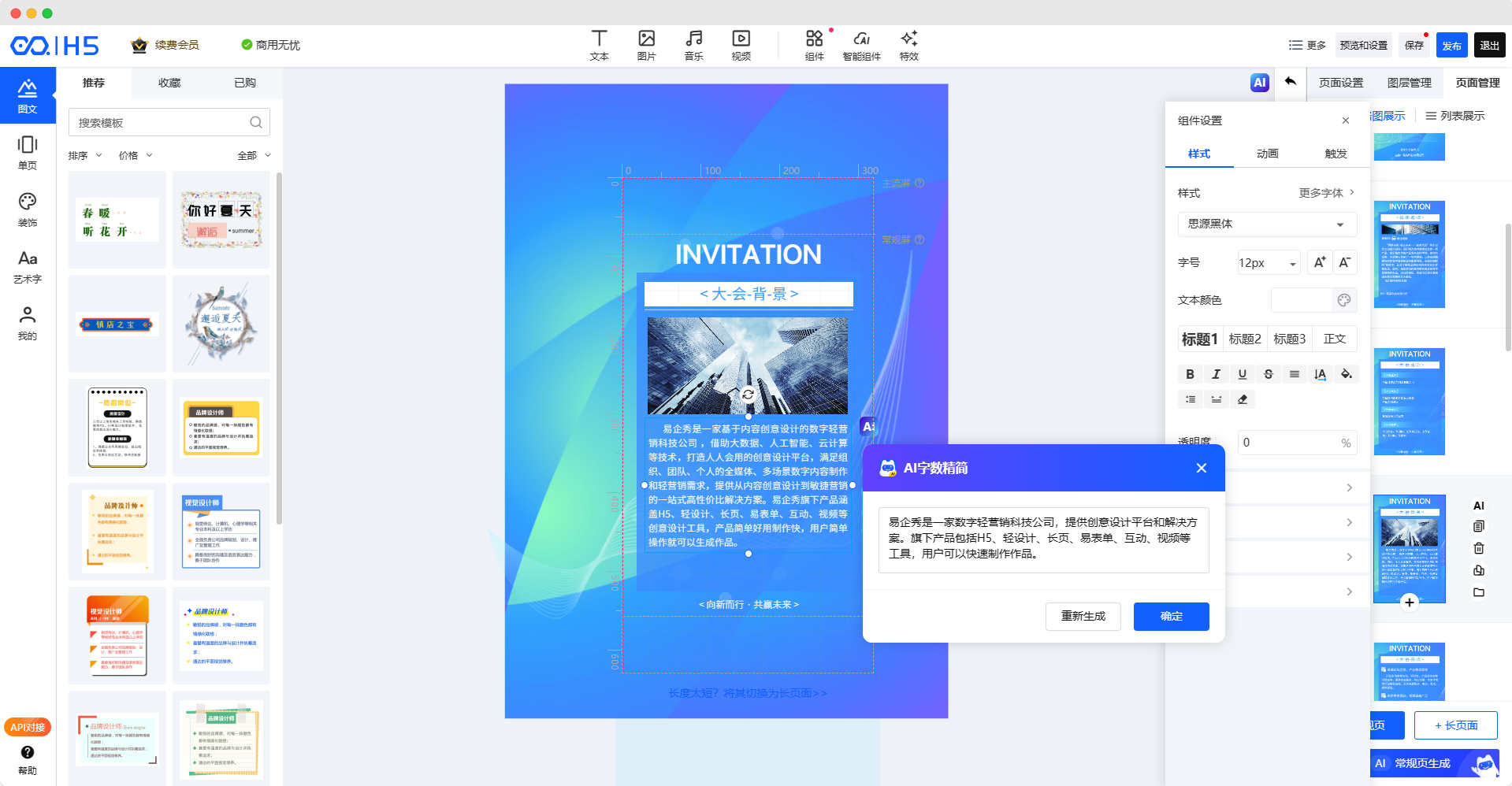Insert a text element from toolbar

pos(599,45)
